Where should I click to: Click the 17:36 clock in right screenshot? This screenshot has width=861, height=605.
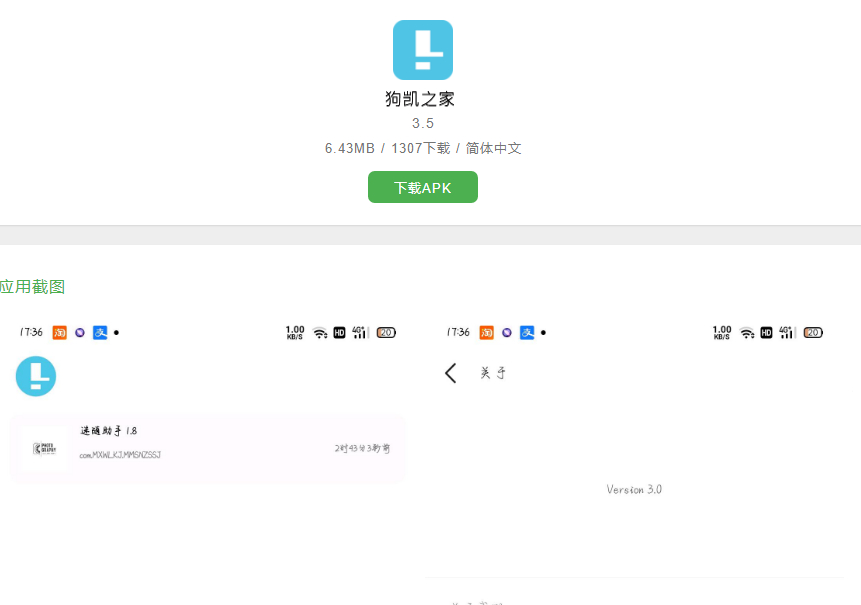tap(459, 332)
